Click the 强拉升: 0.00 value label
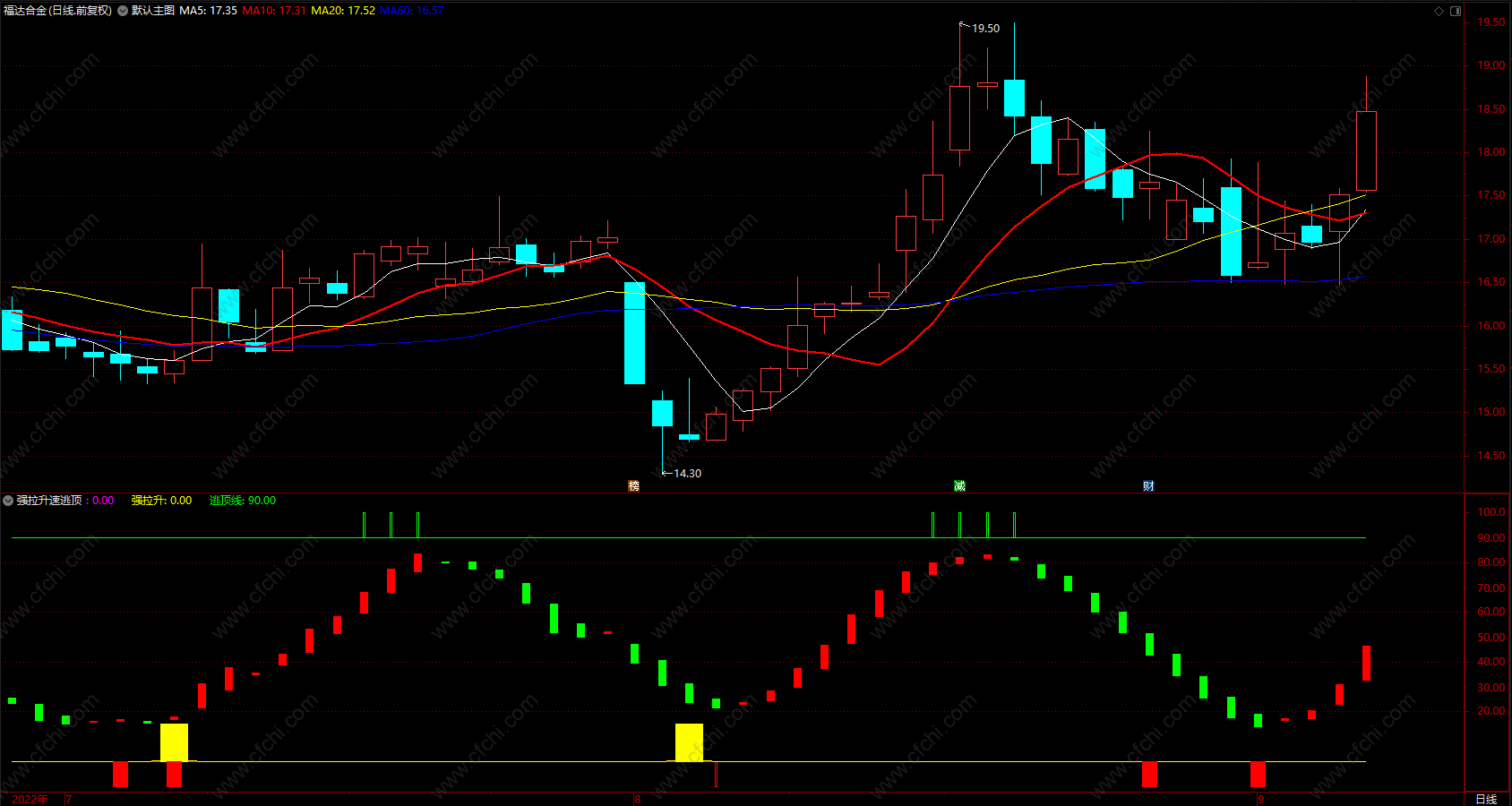Image resolution: width=1512 pixels, height=806 pixels. [161, 501]
